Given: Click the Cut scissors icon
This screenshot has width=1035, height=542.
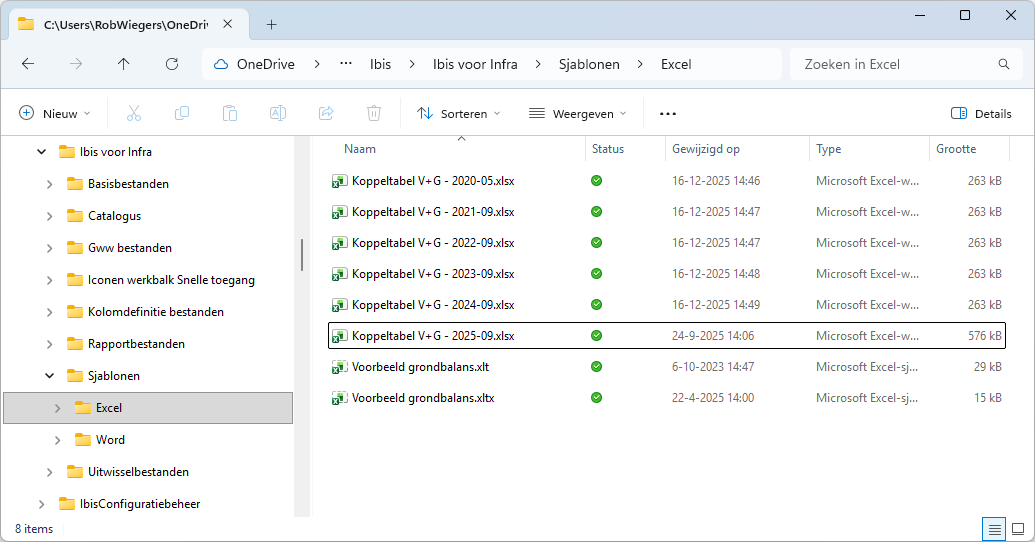Looking at the screenshot, I should (134, 114).
